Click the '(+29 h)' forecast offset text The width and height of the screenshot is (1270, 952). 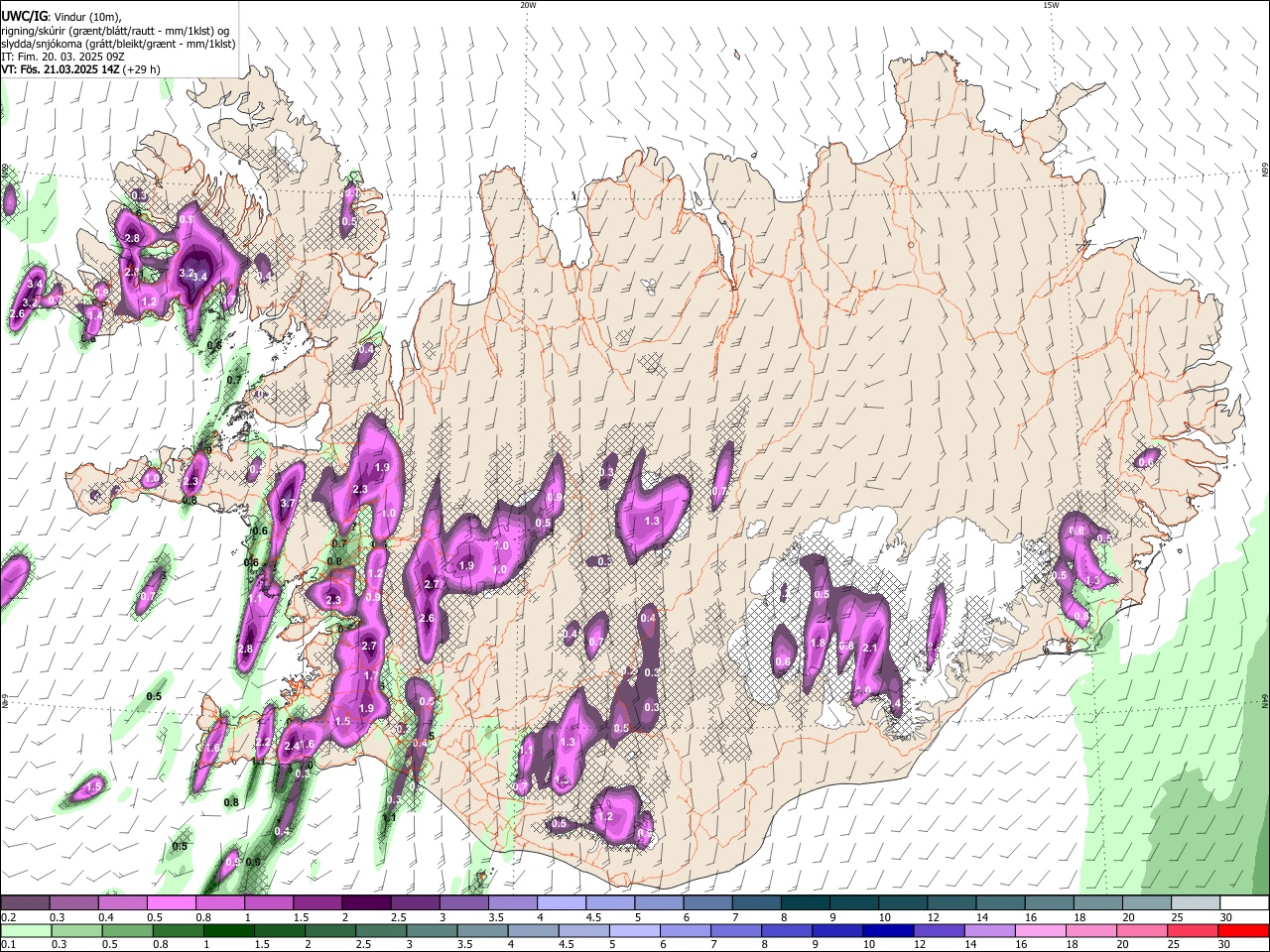click(141, 70)
